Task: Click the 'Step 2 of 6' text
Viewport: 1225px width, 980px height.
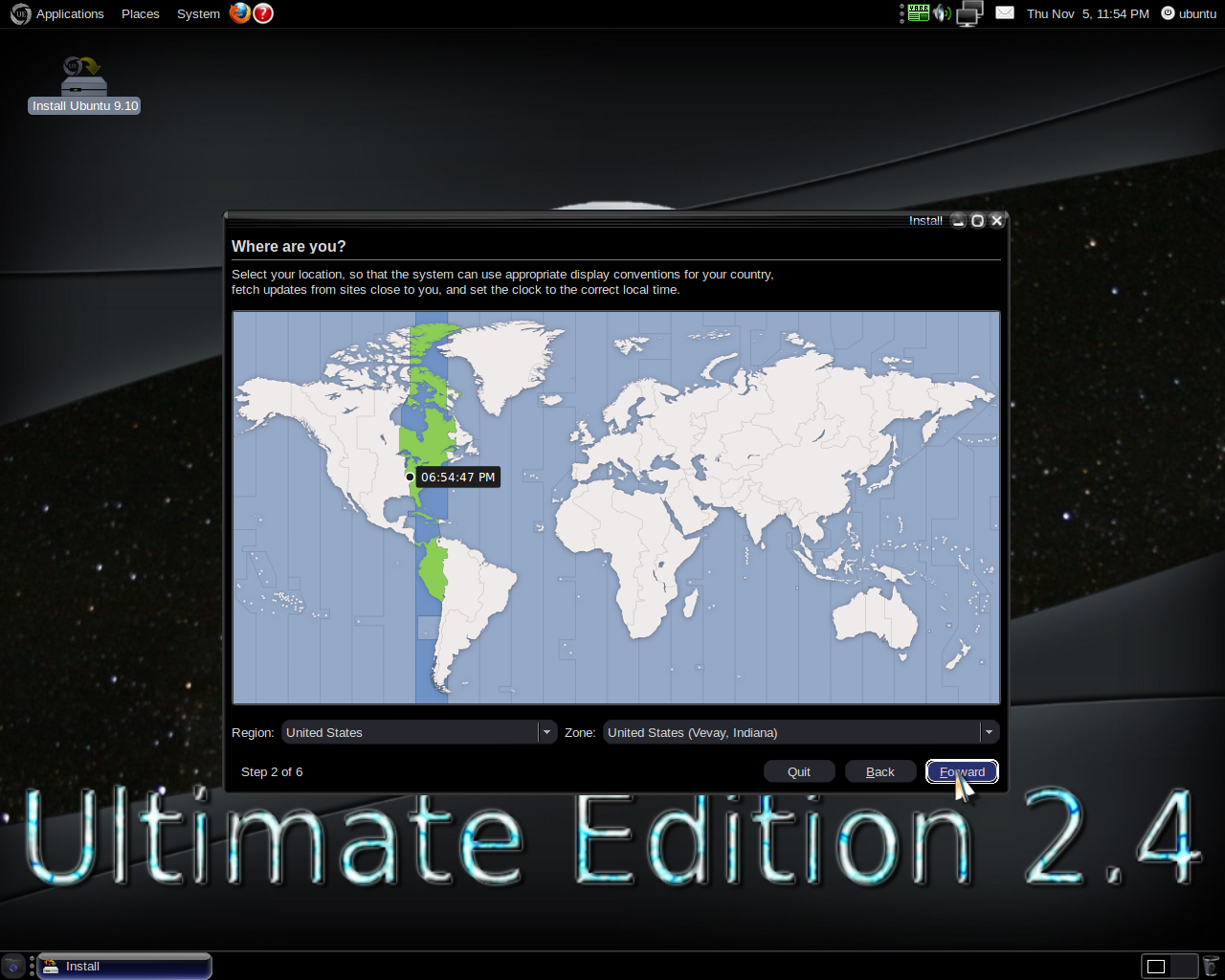Action: click(272, 771)
